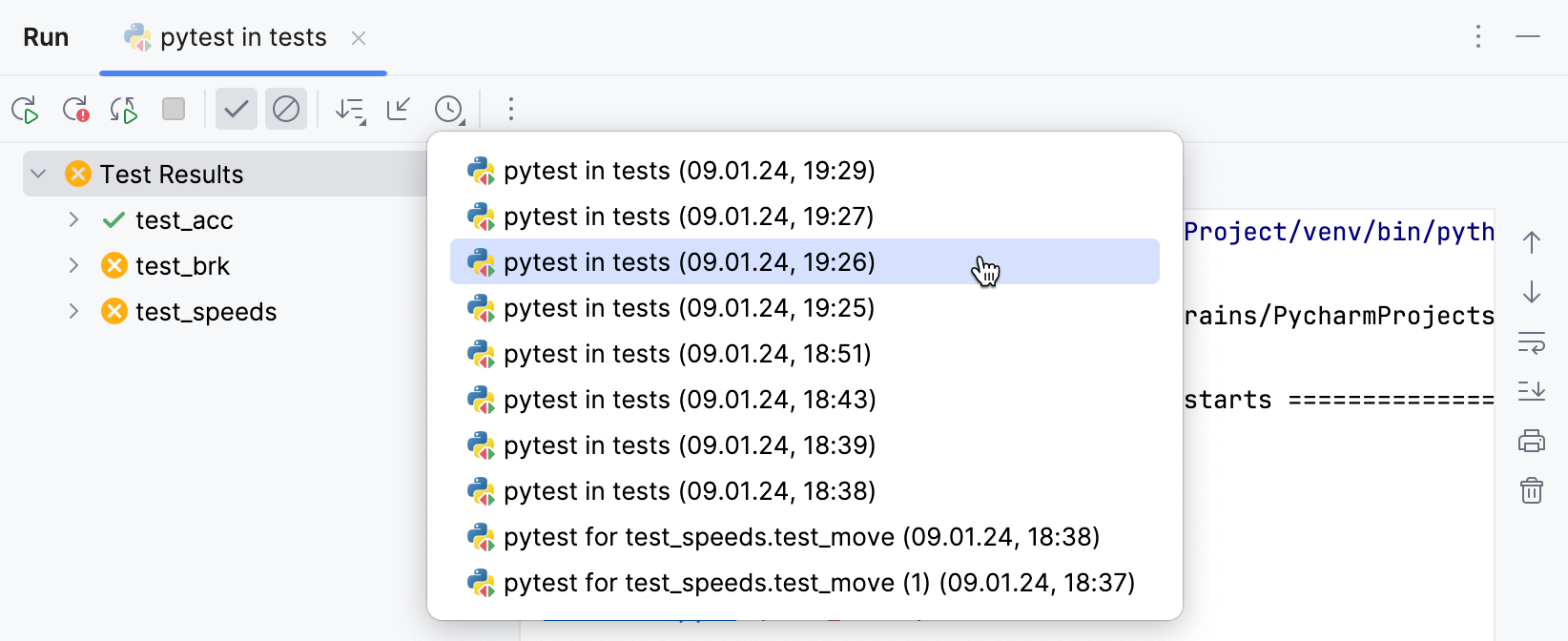The width and height of the screenshot is (1568, 641).
Task: Toggle auto-test rerun icon
Action: (x=124, y=110)
